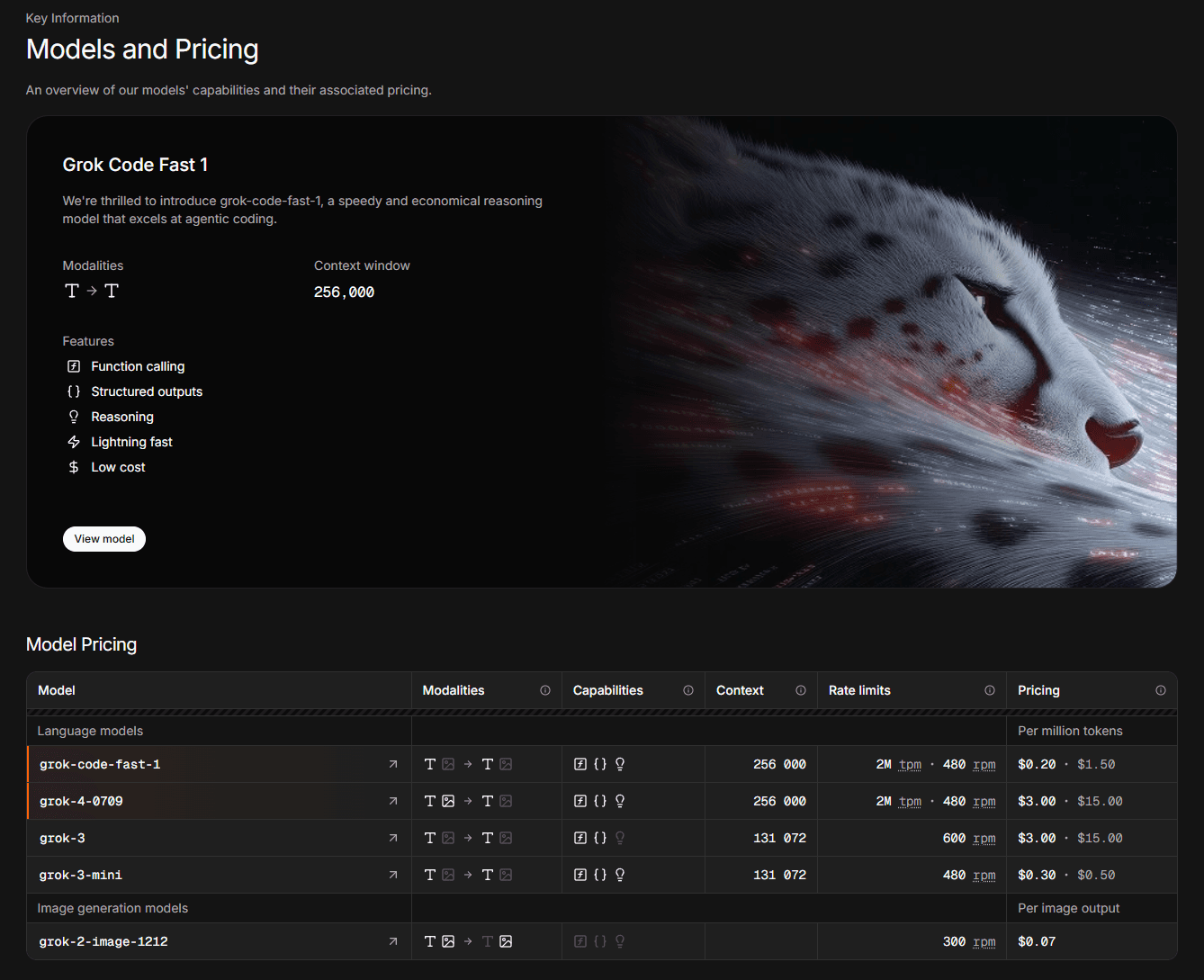
Task: Click the grok-2-image-1212 model name
Action: 103,941
